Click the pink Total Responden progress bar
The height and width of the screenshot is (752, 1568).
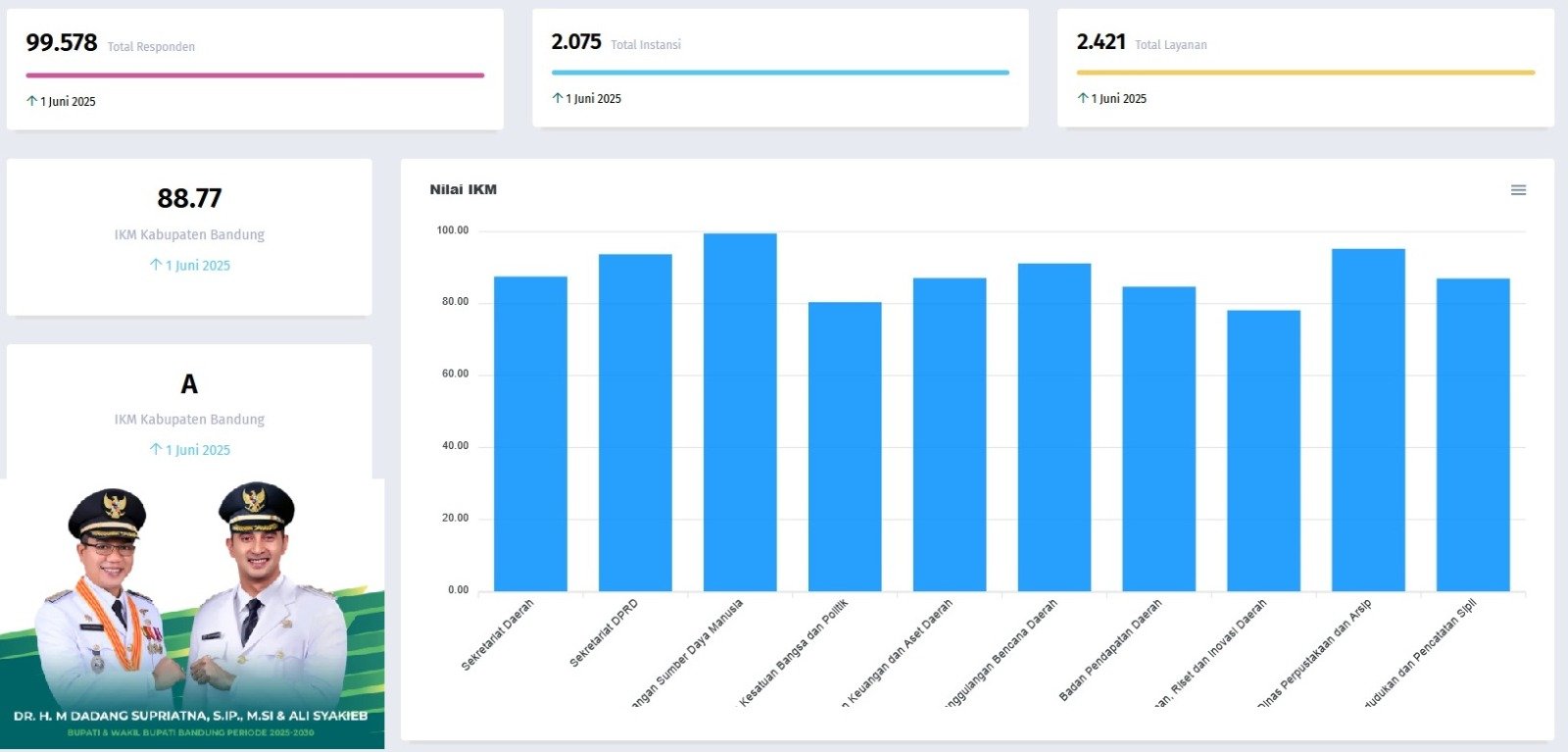(x=255, y=75)
